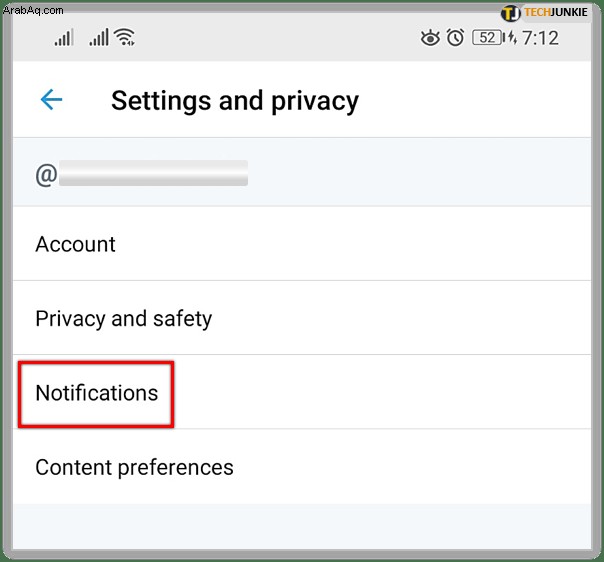
Task: Tap the Wi-Fi status icon
Action: coord(124,37)
